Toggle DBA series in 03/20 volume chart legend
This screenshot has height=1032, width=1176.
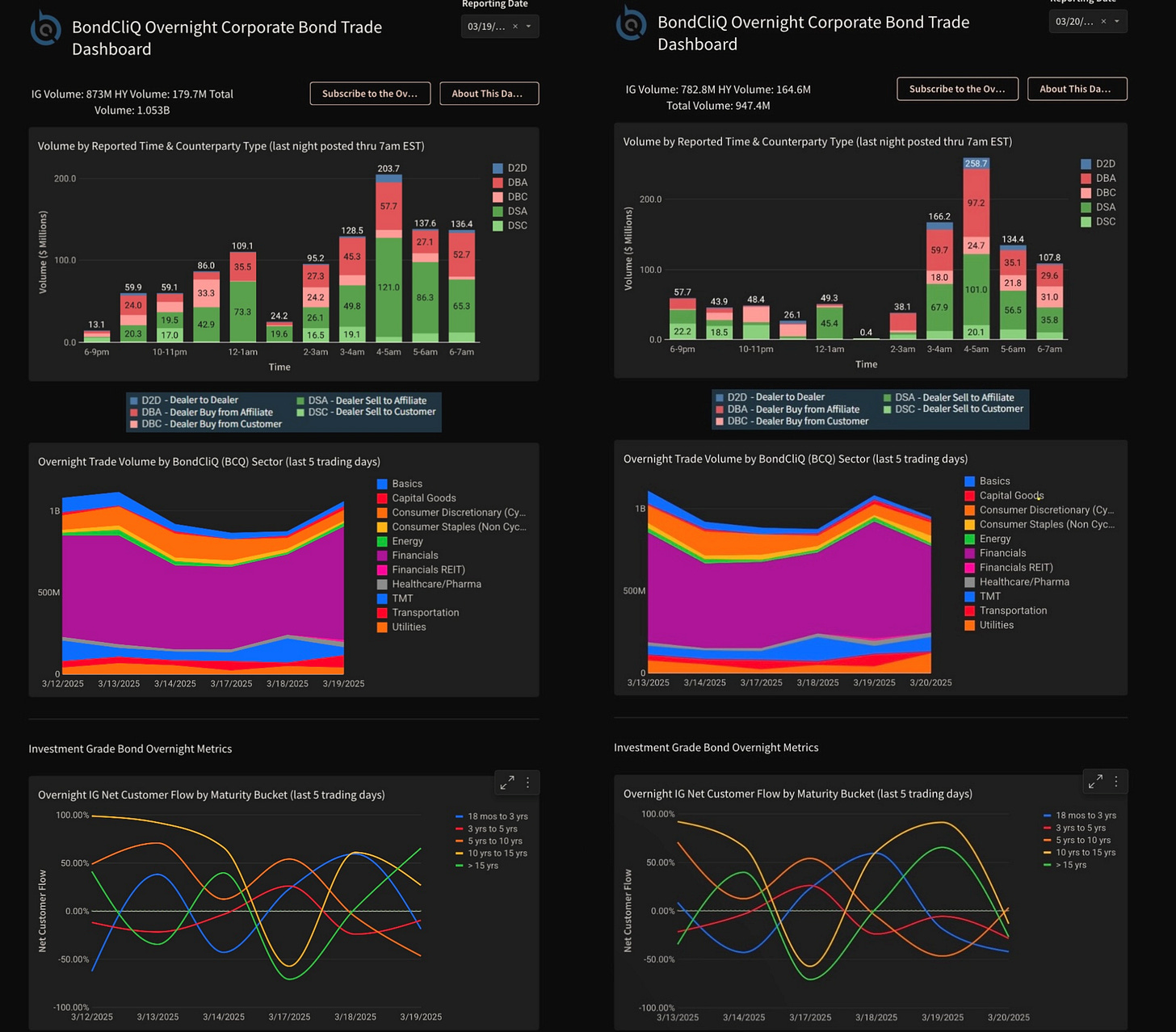[1098, 178]
